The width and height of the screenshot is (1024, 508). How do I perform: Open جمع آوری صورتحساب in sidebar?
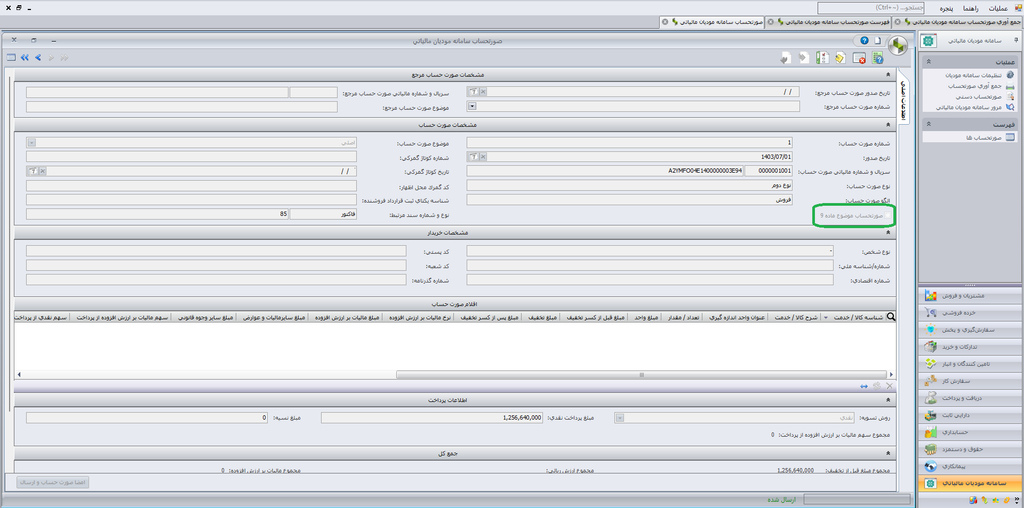(976, 86)
